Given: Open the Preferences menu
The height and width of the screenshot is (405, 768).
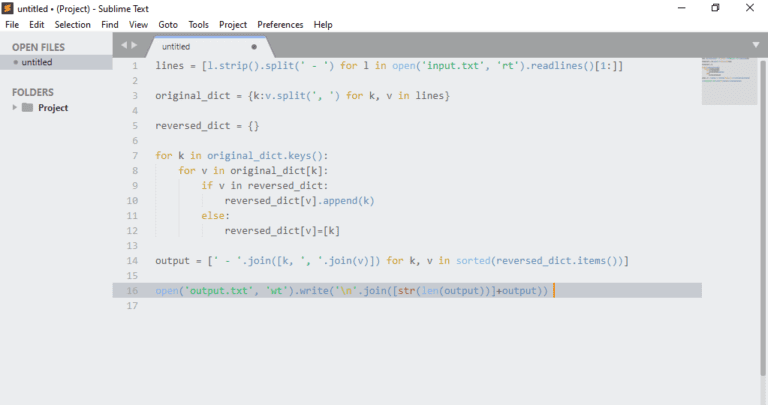Looking at the screenshot, I should coord(280,24).
